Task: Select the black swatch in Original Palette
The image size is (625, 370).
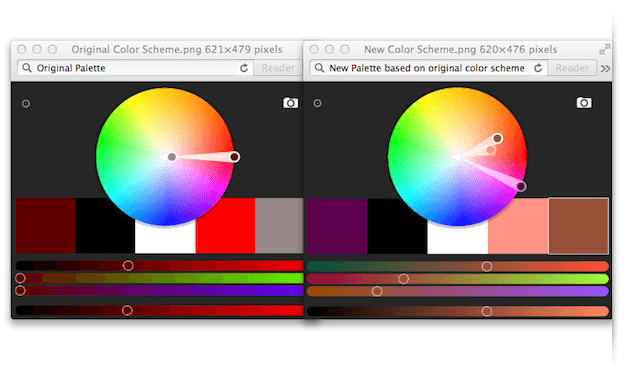Action: pyautogui.click(x=105, y=226)
